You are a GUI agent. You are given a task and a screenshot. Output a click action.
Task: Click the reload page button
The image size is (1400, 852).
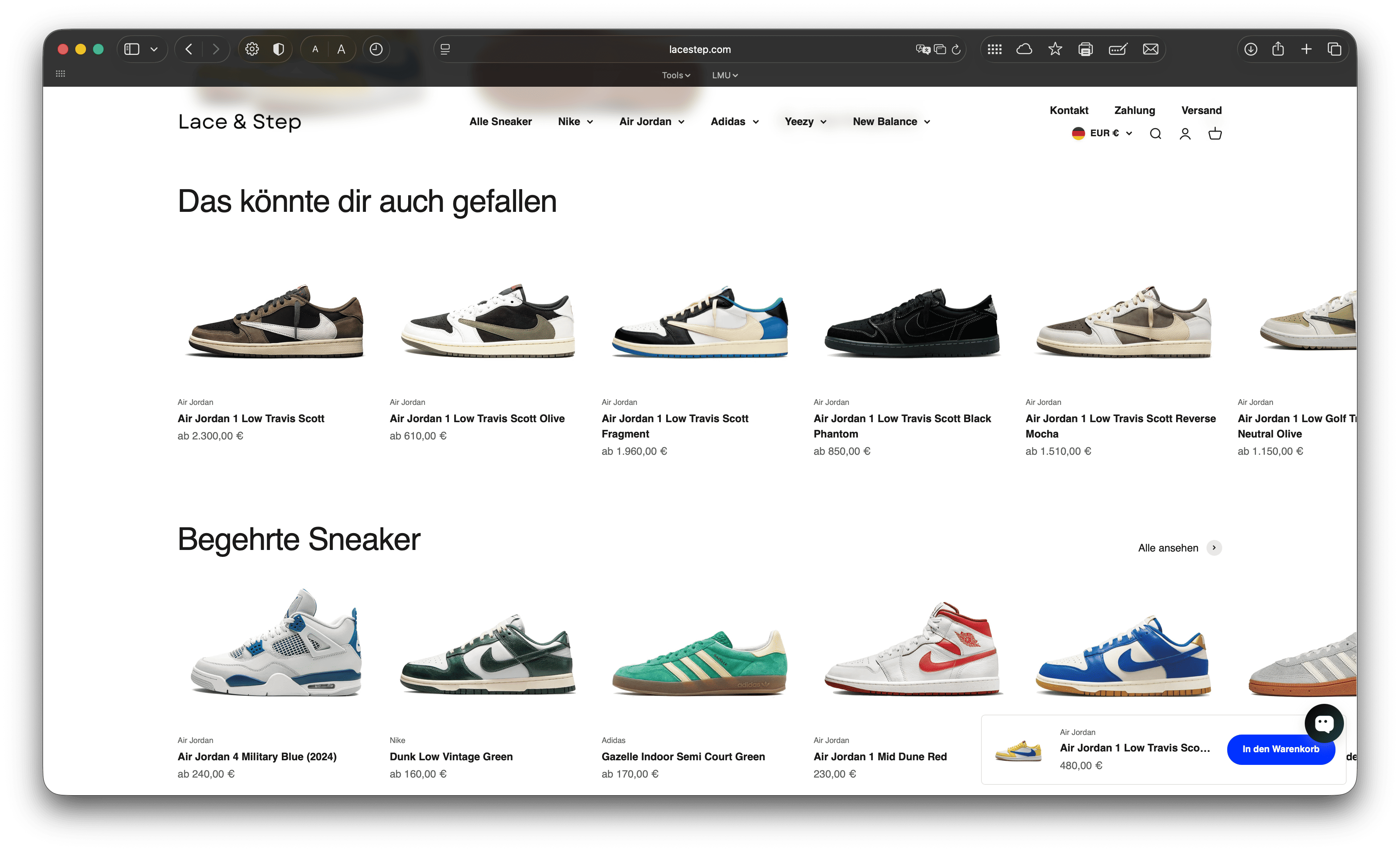[x=956, y=50]
